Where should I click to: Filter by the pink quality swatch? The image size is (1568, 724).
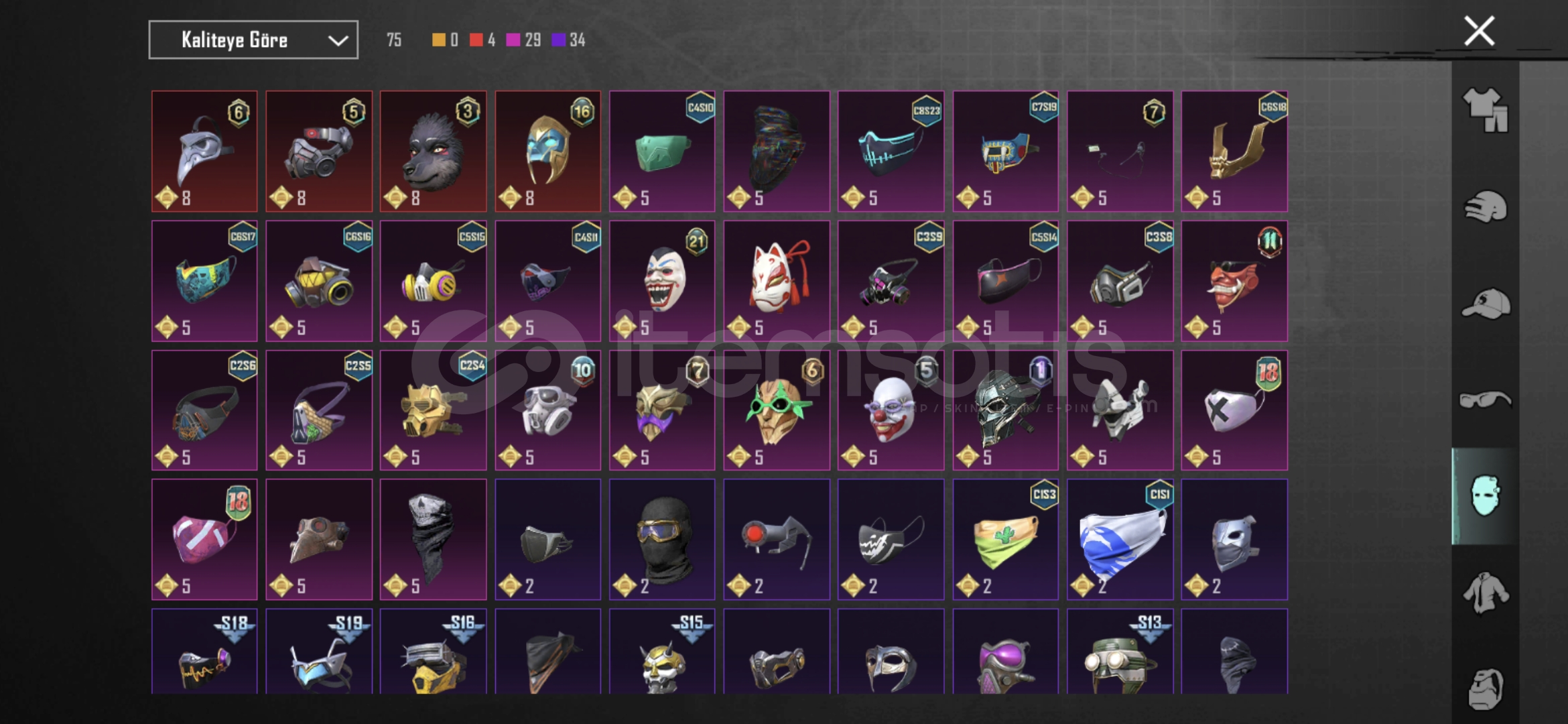513,40
